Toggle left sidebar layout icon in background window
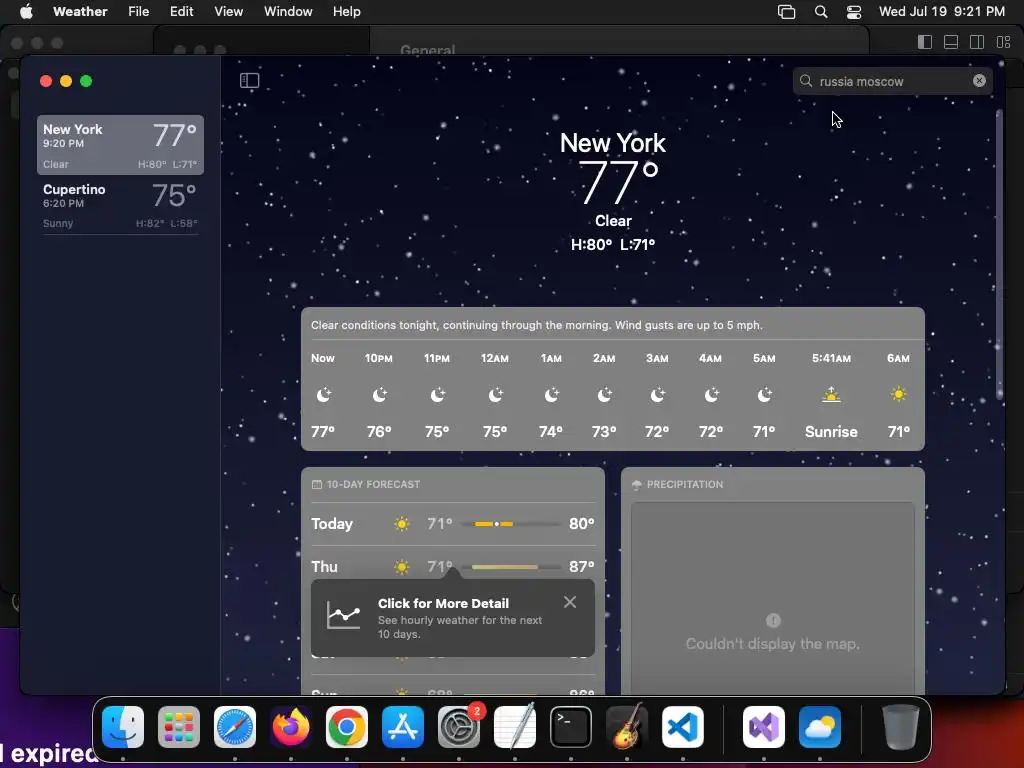Image resolution: width=1024 pixels, height=768 pixels. pyautogui.click(x=925, y=42)
